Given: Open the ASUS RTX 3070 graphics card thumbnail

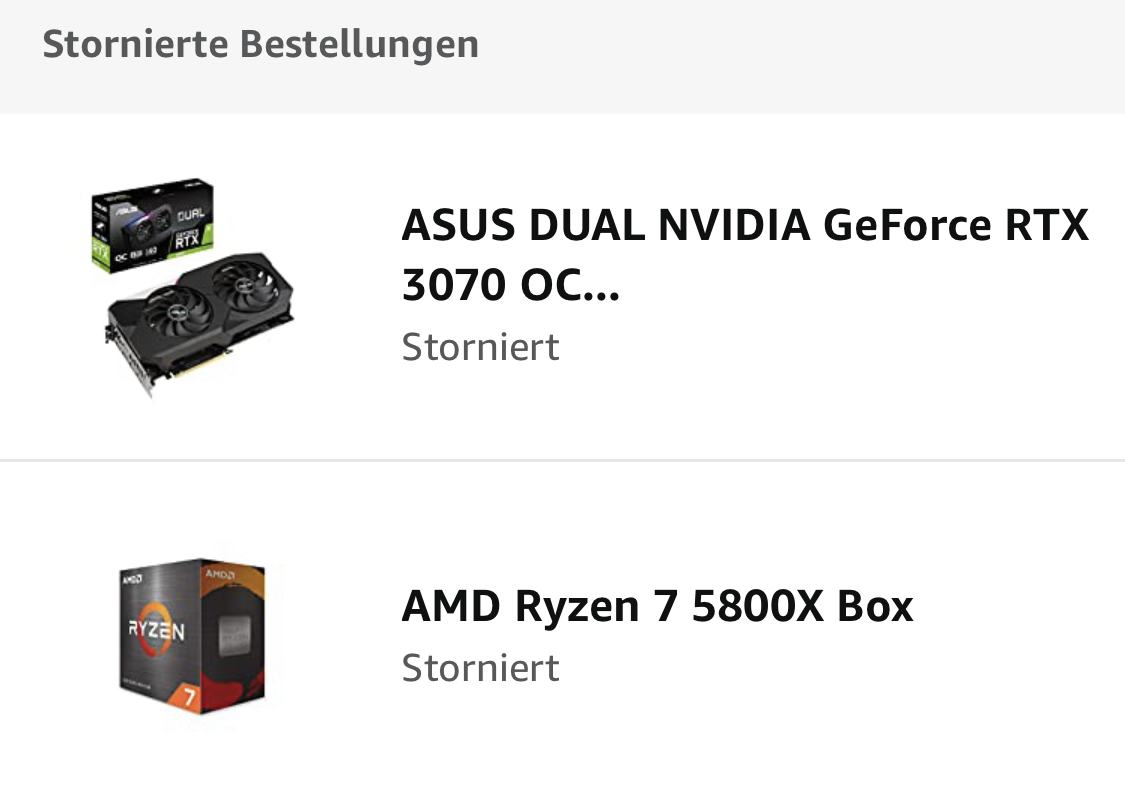Looking at the screenshot, I should [x=192, y=287].
